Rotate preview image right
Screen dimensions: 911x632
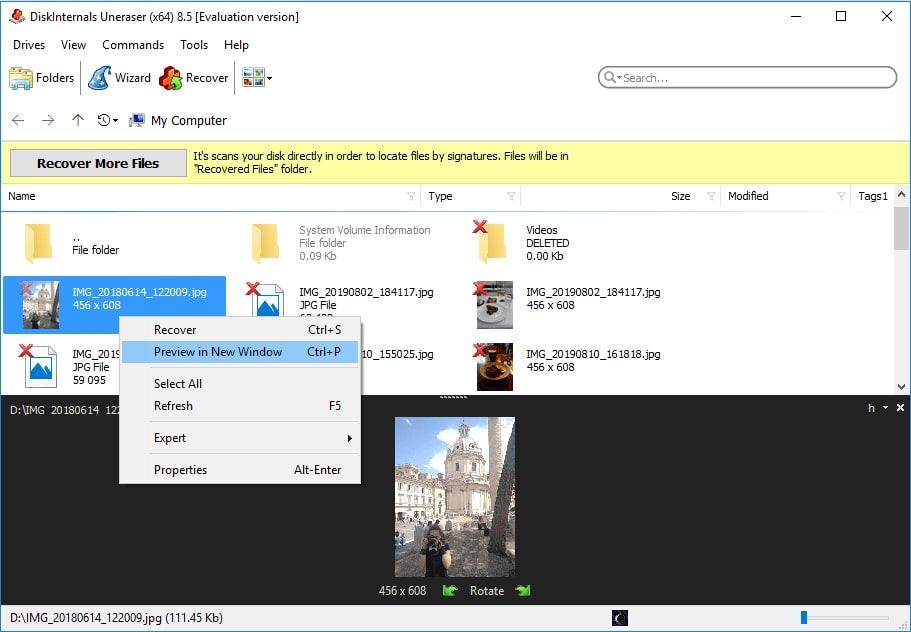coord(522,591)
